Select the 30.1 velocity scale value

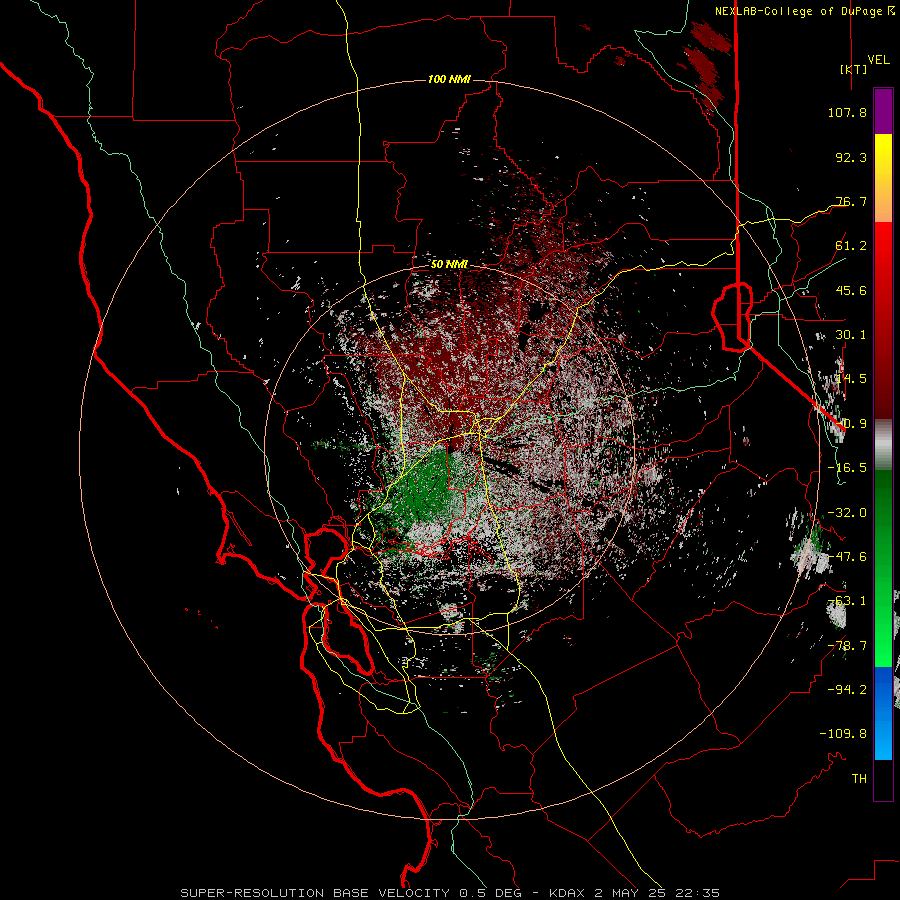click(x=851, y=335)
